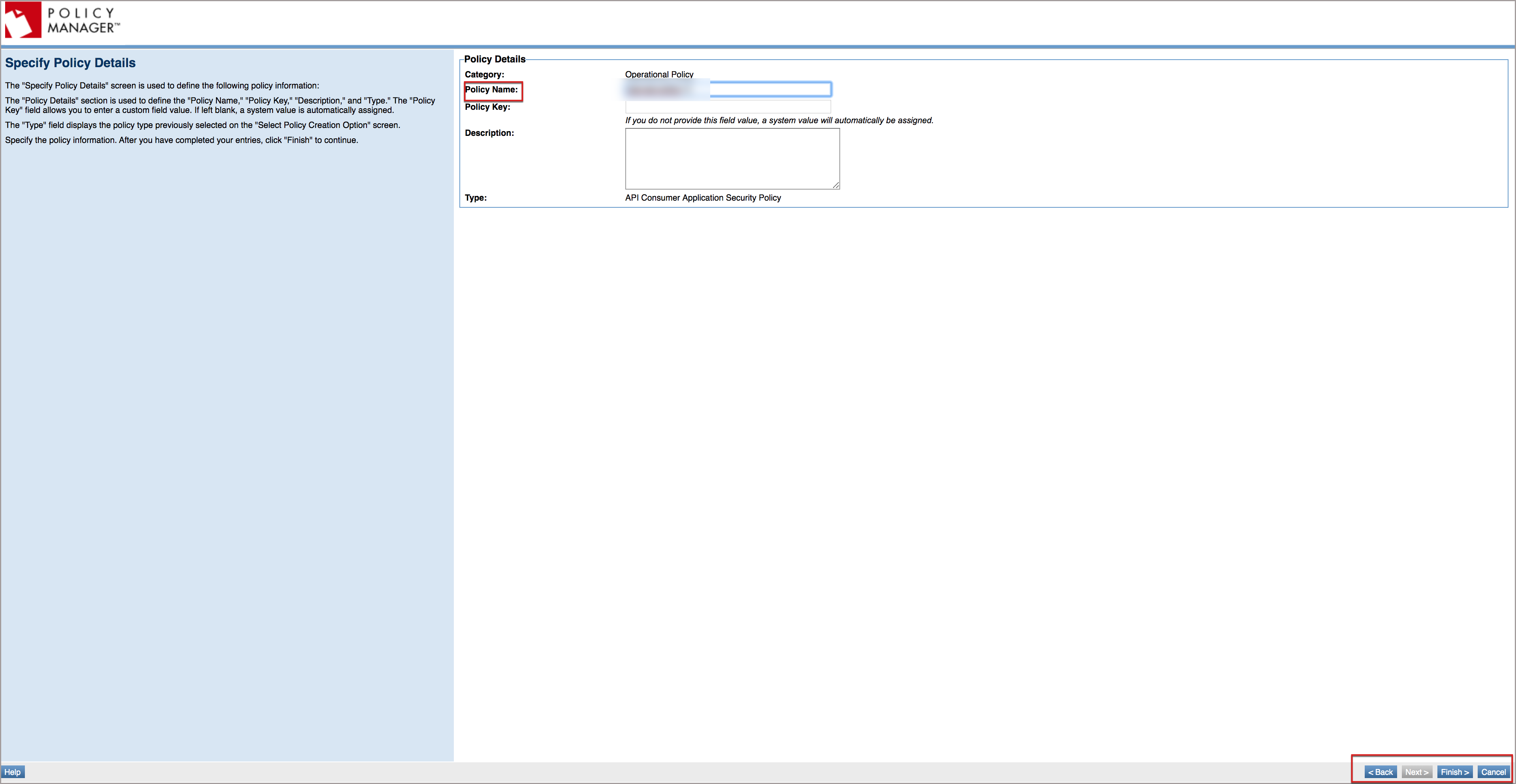Click the red Policy Manager logo icon
Screen dimensions: 1516x784
point(23,20)
